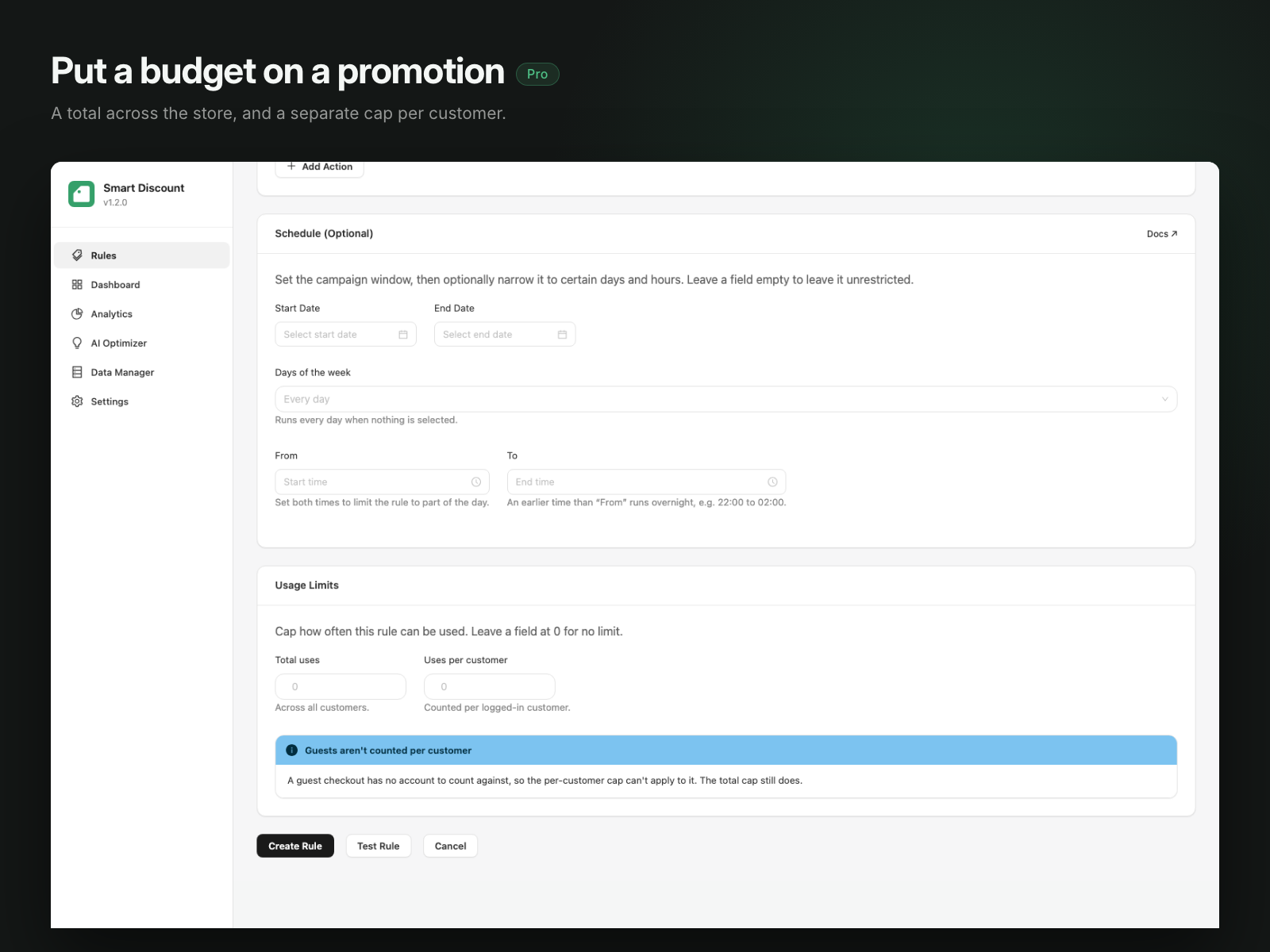
Task: Open the Every day dropdown field
Action: 725,399
